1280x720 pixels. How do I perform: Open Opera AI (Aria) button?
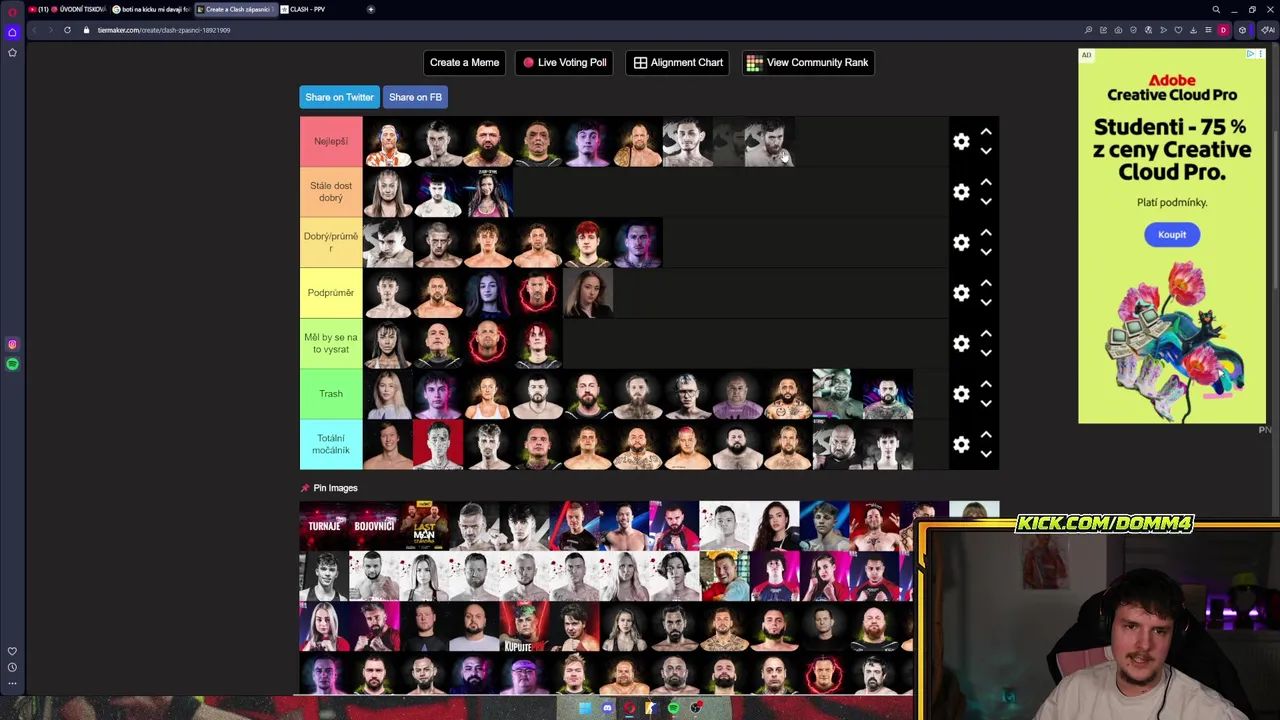click(x=1268, y=30)
